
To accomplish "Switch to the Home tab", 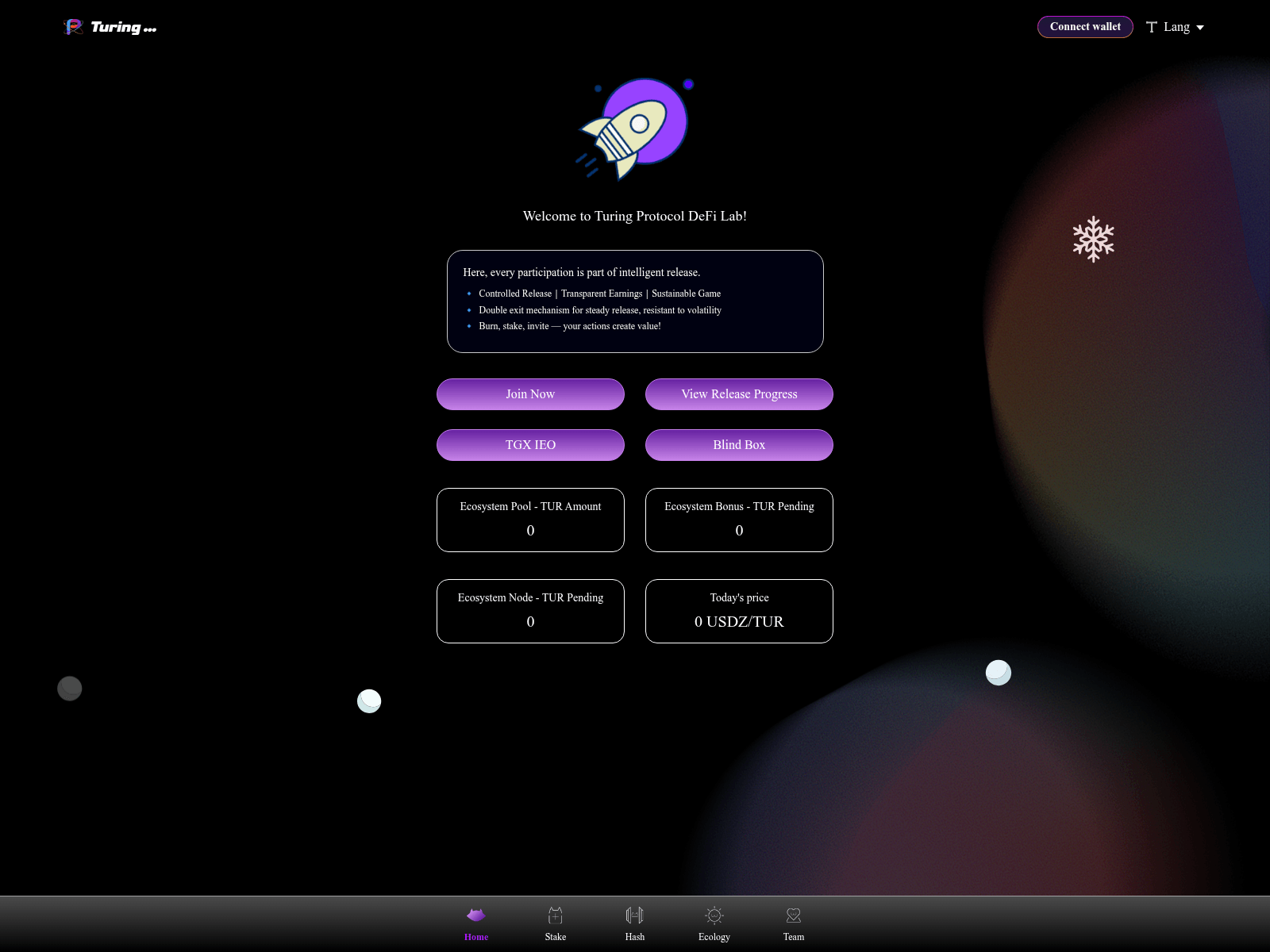I will coord(475,923).
